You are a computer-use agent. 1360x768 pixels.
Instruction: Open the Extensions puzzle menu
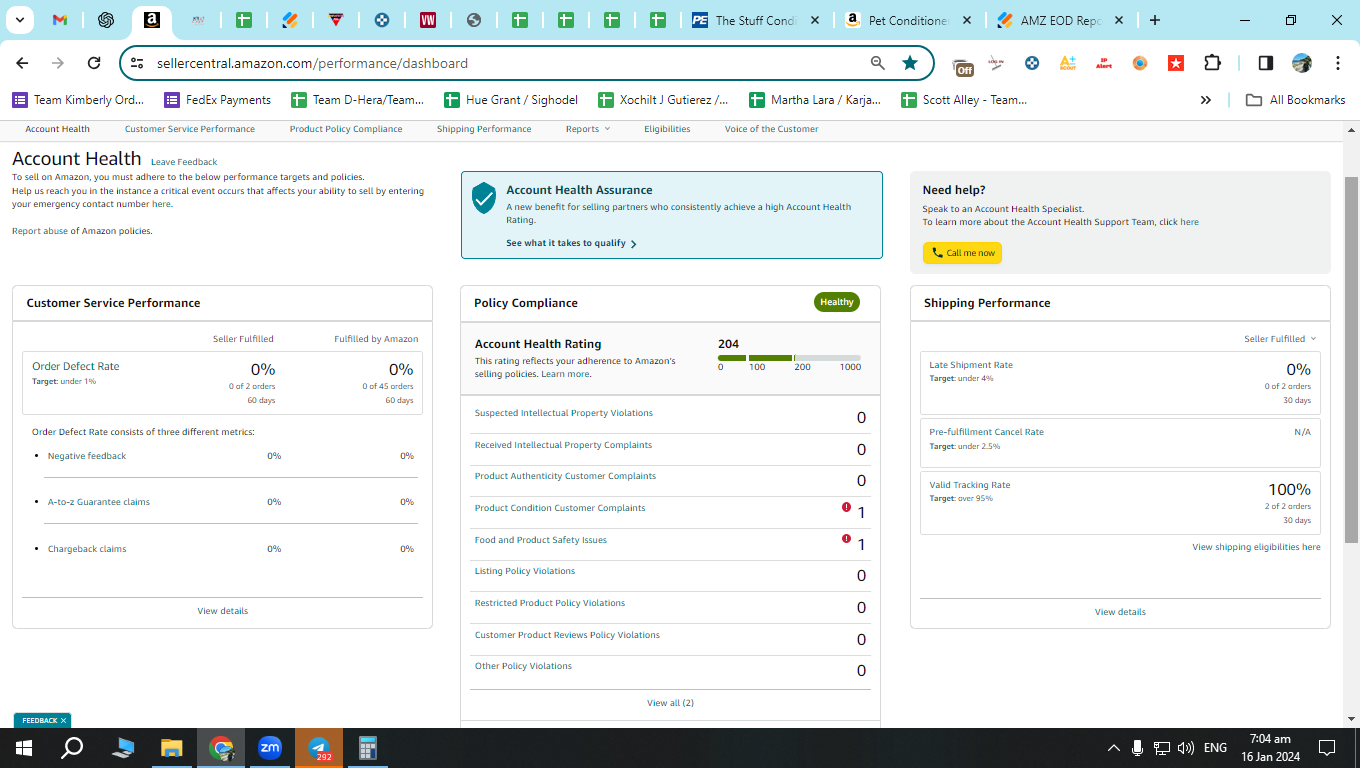click(1212, 63)
